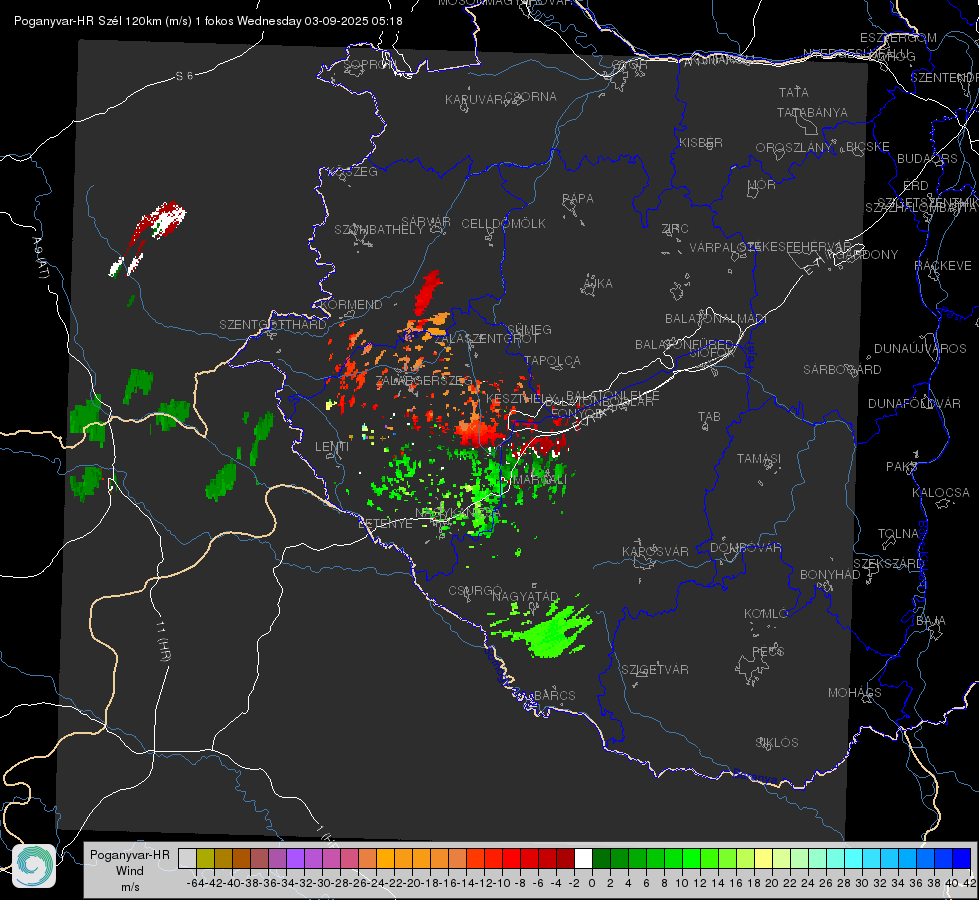Click the MOR city label
Image resolution: width=979 pixels, height=900 pixels.
[x=762, y=185]
